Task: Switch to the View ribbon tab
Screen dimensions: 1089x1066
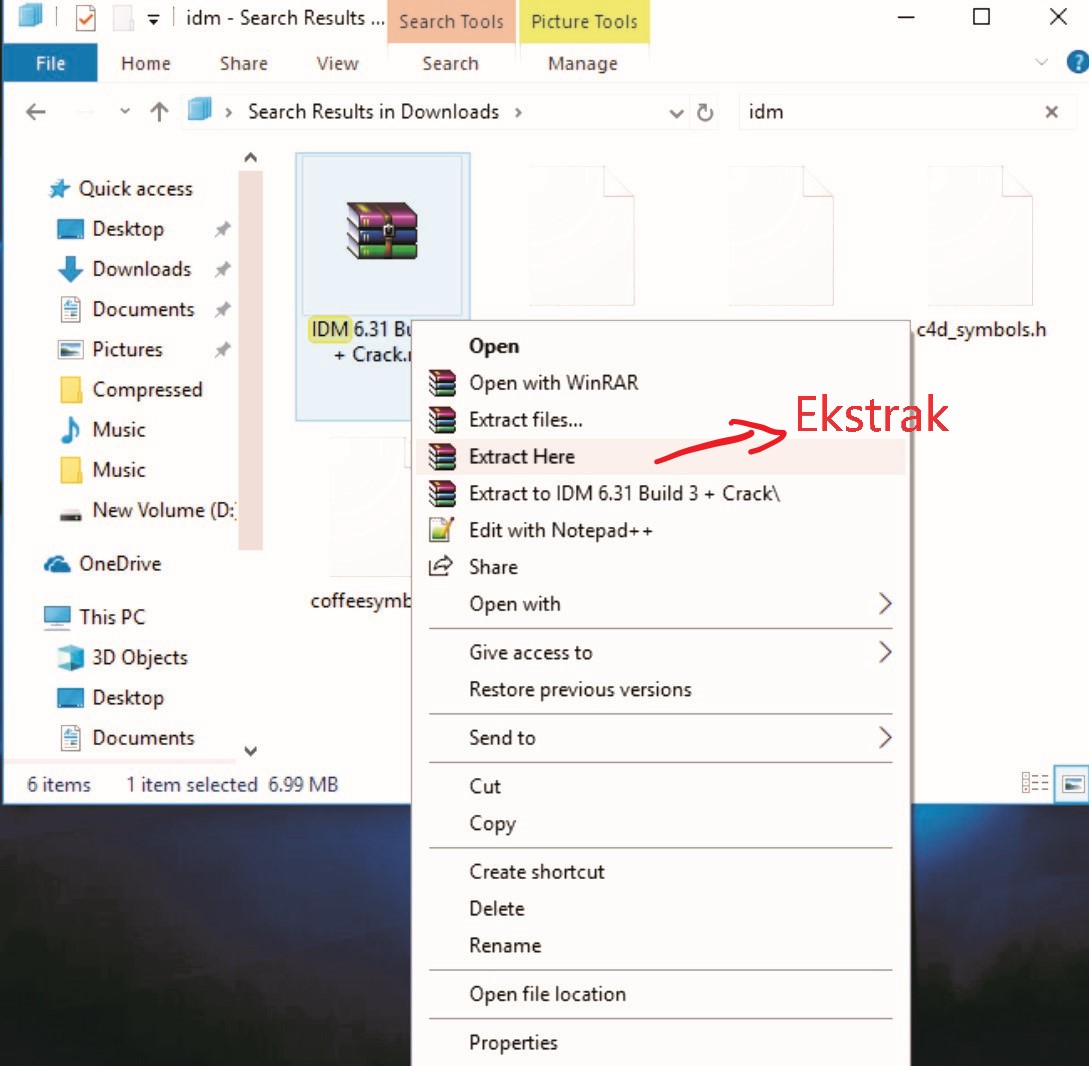Action: pyautogui.click(x=338, y=63)
